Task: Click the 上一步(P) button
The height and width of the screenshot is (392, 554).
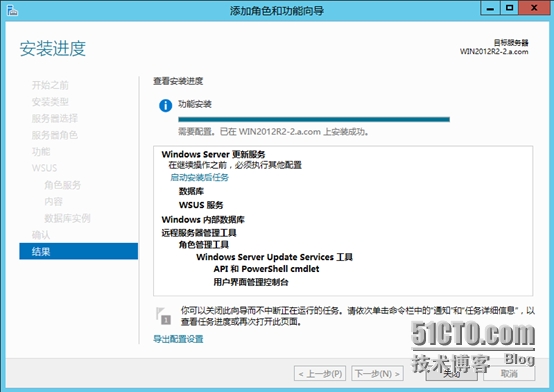Action: point(320,374)
